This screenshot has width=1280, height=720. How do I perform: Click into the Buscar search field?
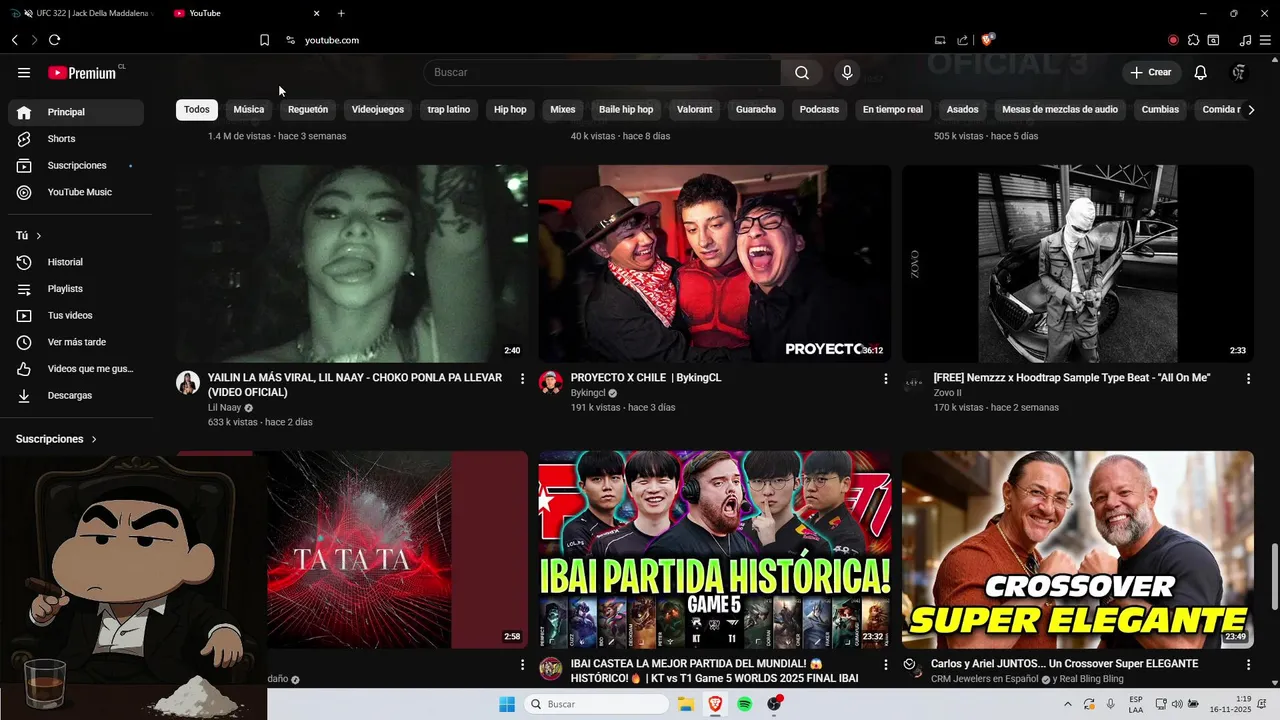pos(602,72)
